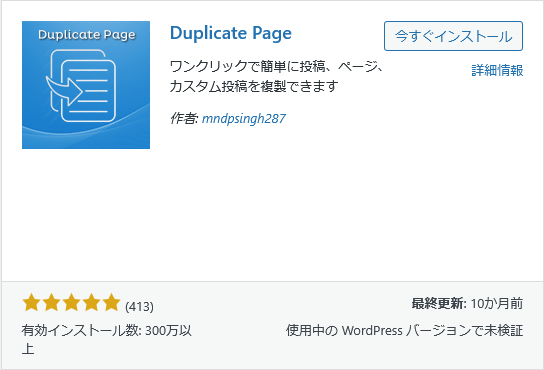This screenshot has height=370, width=544.
Task: Open the 詳細情報 link
Action: pos(497,70)
